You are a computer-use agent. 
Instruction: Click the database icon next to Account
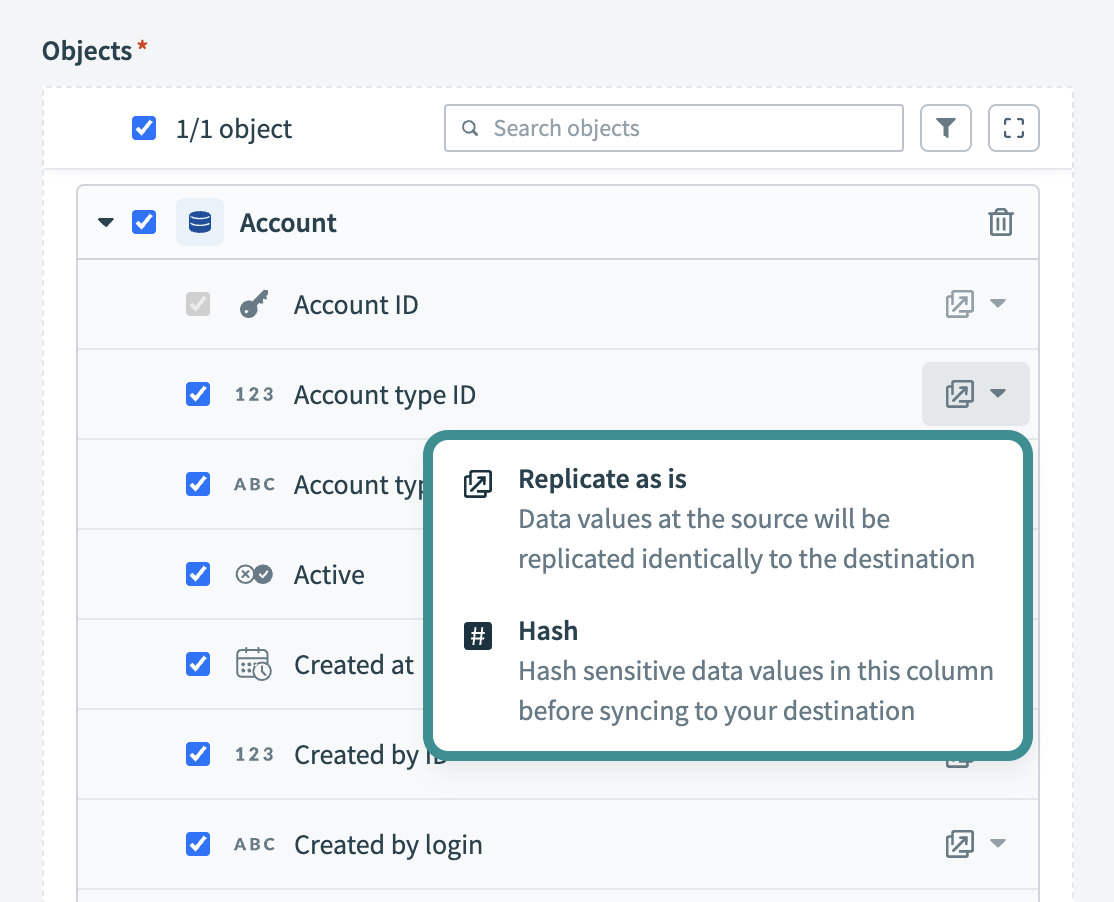tap(199, 222)
